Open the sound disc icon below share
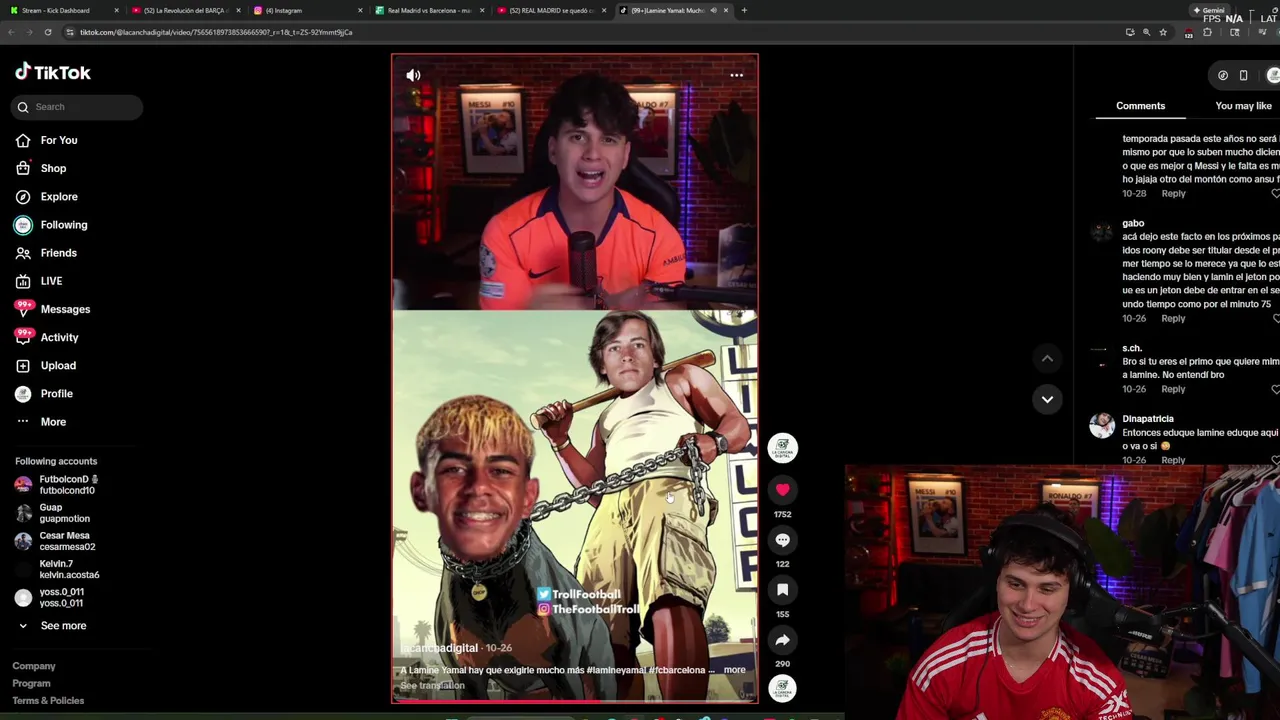 (x=782, y=688)
